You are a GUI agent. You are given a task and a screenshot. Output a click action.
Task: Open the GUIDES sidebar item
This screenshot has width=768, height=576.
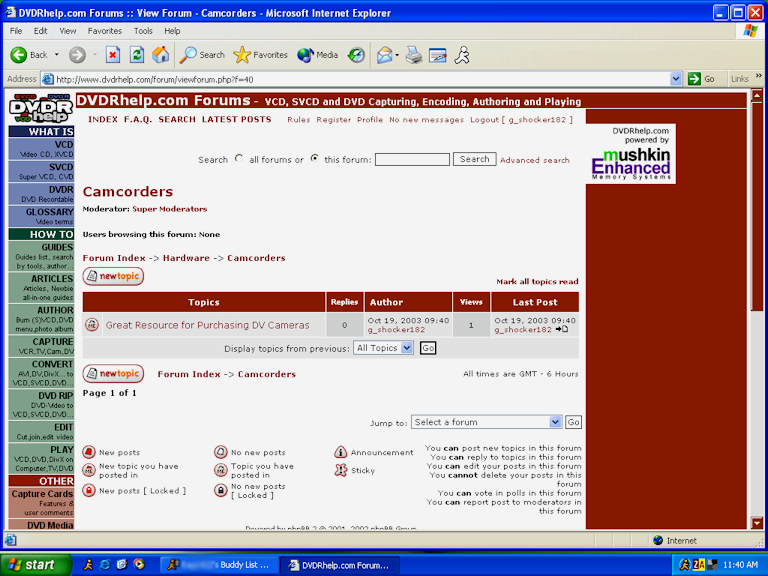(41, 256)
